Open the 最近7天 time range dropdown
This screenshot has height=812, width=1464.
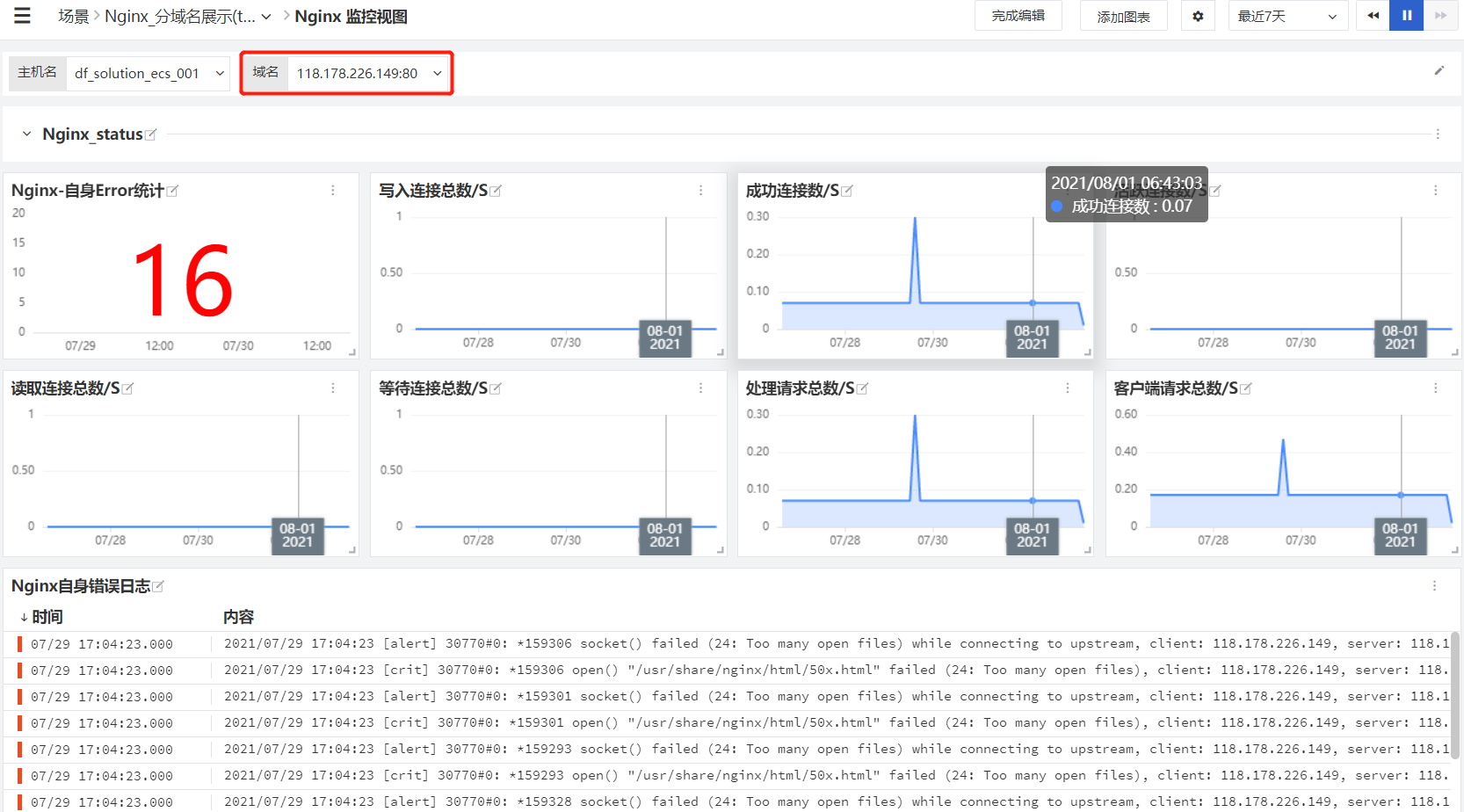(x=1287, y=16)
